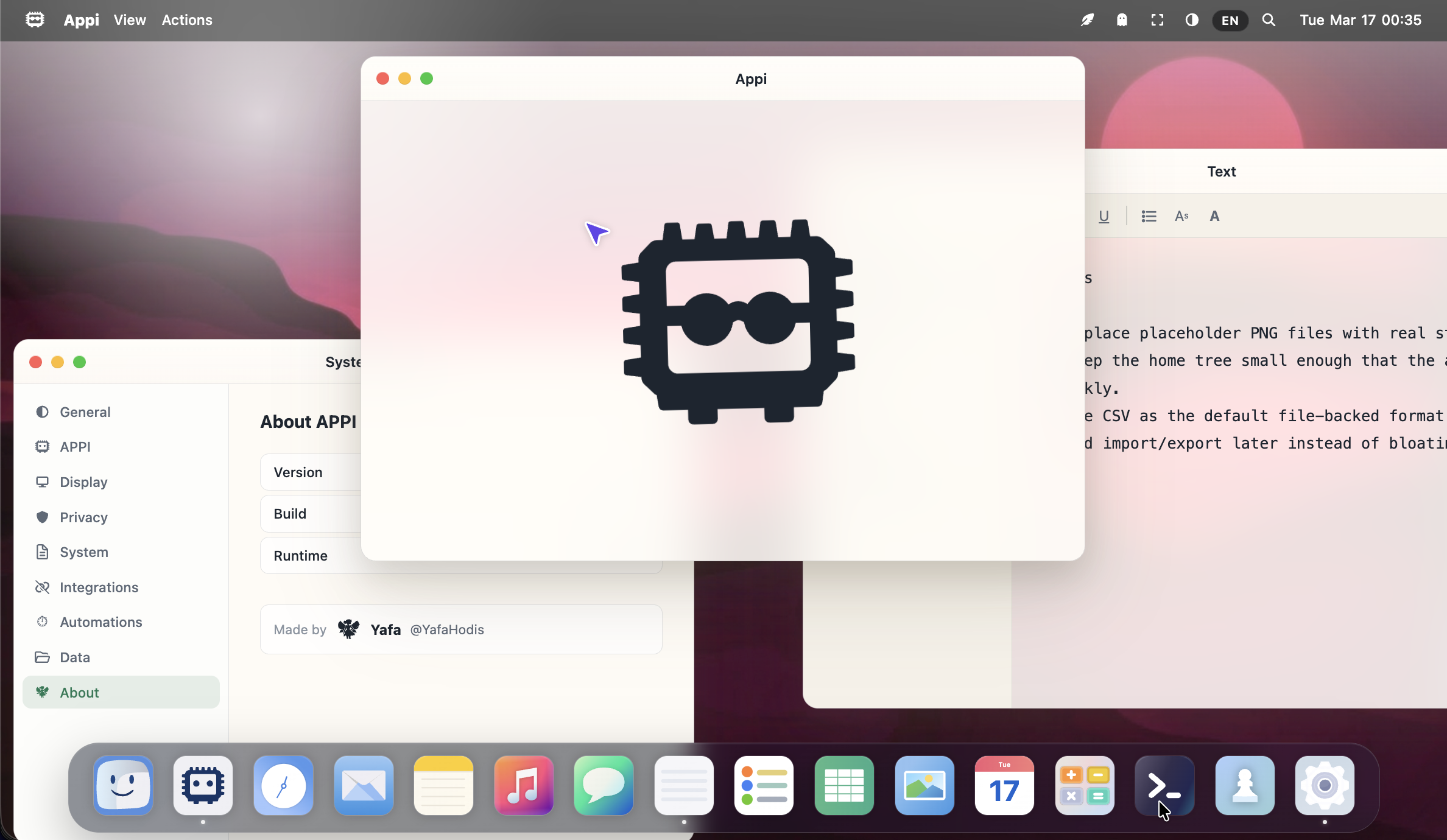Launch the Chess app from the dock

[x=1244, y=785]
